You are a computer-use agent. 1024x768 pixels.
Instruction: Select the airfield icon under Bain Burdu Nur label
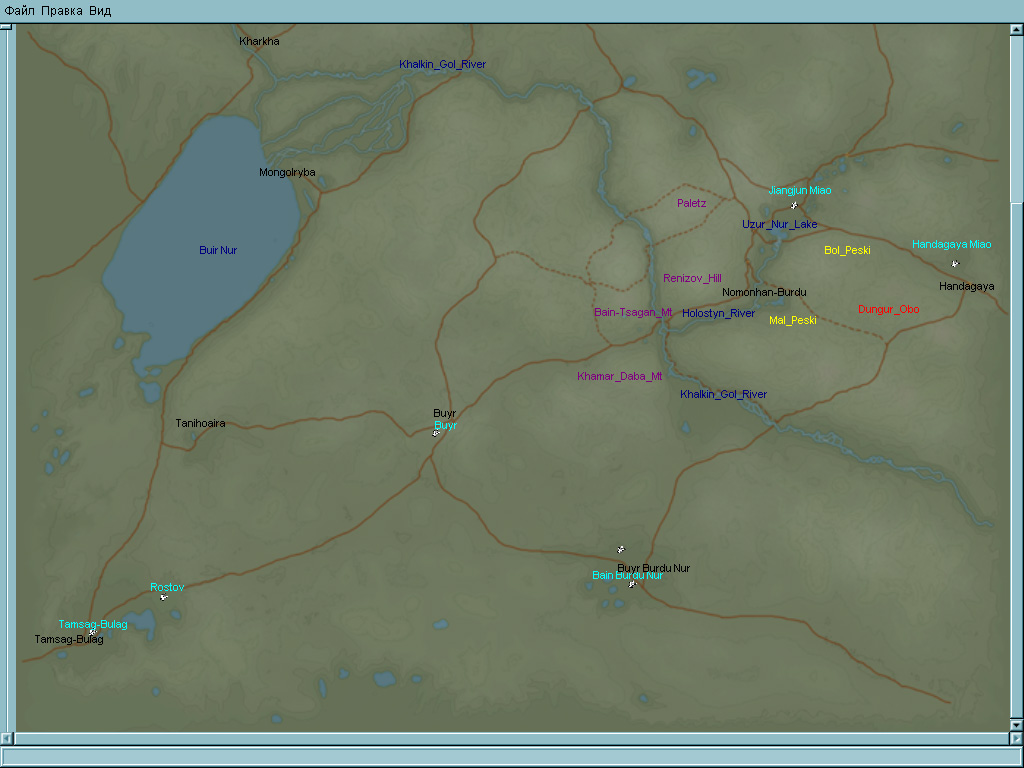tap(632, 584)
